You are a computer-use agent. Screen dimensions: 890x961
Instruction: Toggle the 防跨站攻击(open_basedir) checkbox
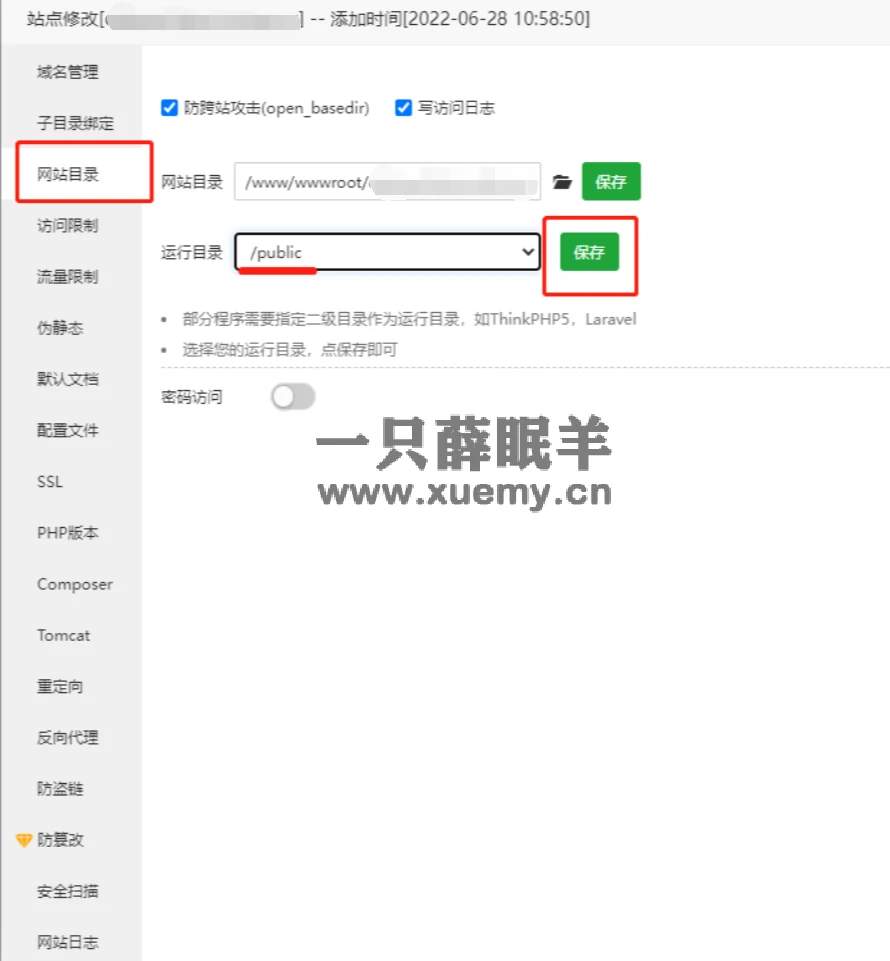tap(169, 108)
